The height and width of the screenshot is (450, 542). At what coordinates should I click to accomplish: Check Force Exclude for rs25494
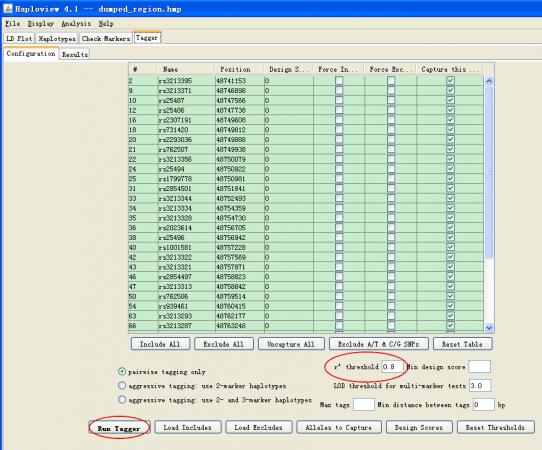click(391, 169)
